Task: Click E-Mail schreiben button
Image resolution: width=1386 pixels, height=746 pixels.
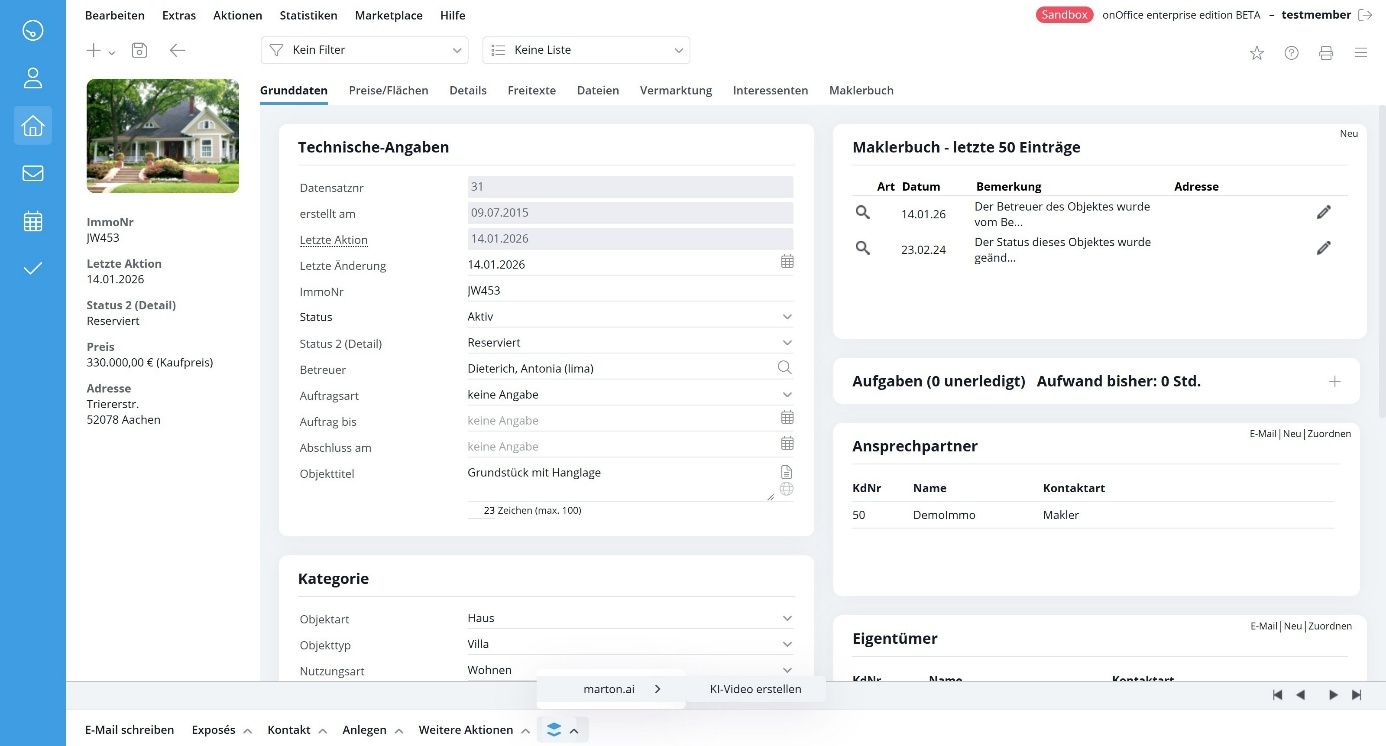Action: (x=129, y=730)
